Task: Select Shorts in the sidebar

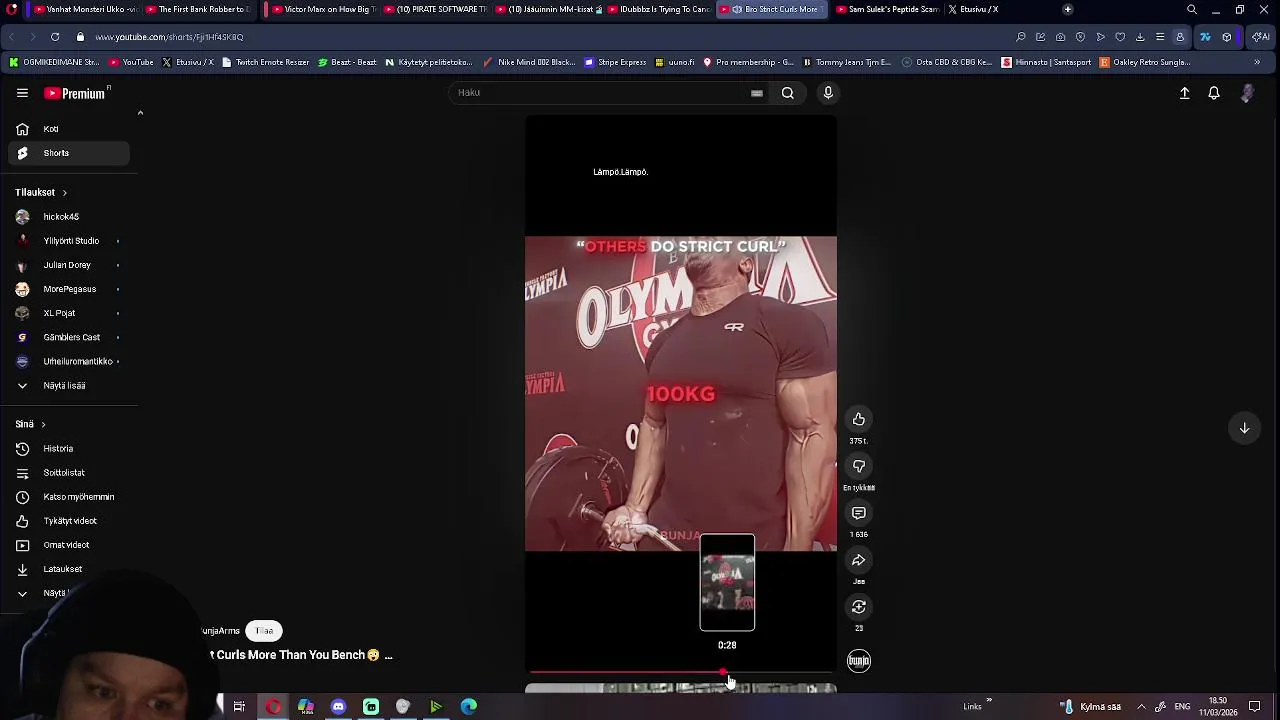Action: click(x=69, y=153)
